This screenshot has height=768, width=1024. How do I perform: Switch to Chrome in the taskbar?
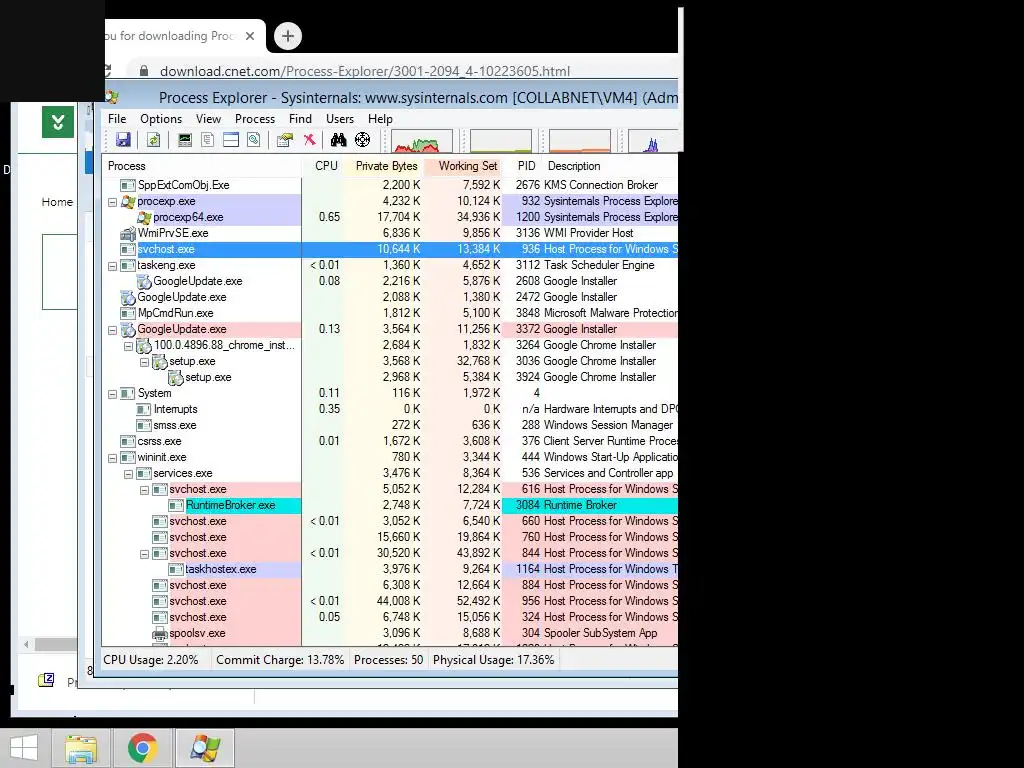[x=142, y=748]
